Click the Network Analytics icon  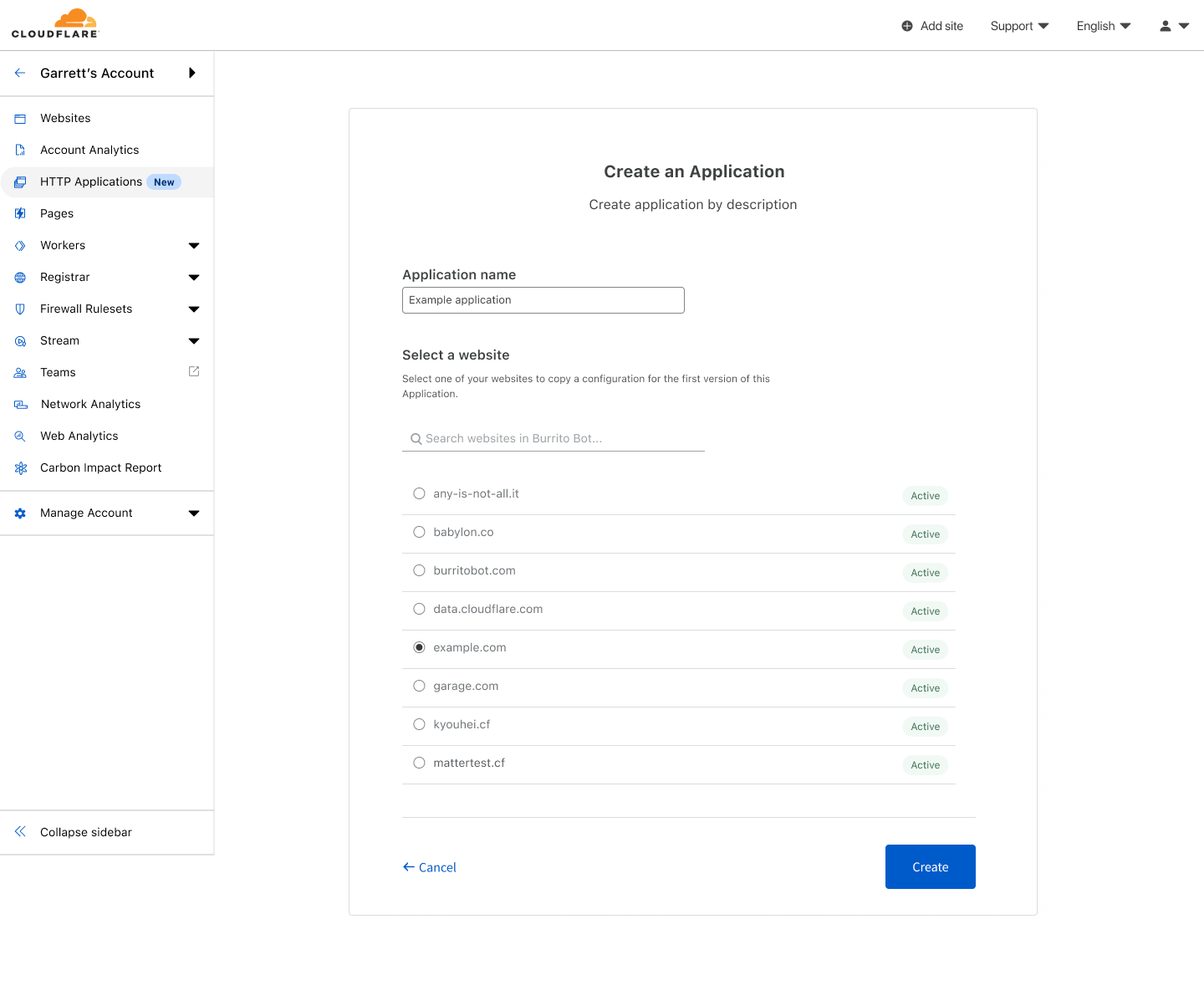point(21,405)
